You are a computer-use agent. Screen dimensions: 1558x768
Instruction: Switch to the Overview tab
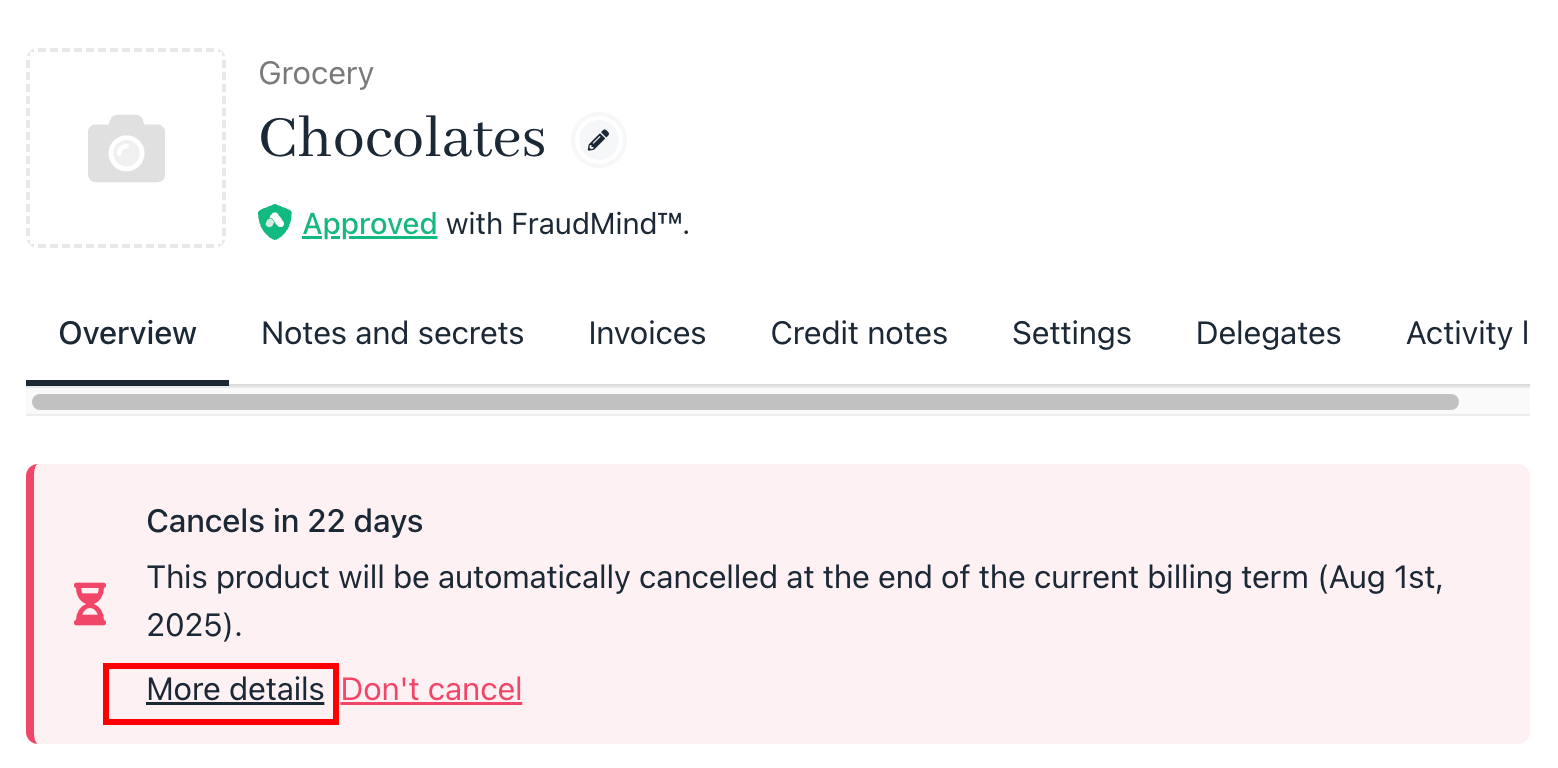coord(128,333)
